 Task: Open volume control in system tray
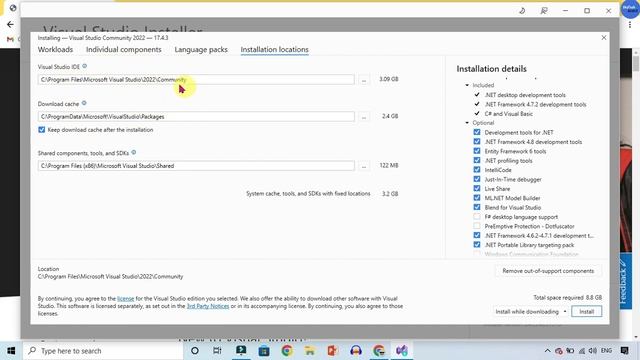click(593, 351)
